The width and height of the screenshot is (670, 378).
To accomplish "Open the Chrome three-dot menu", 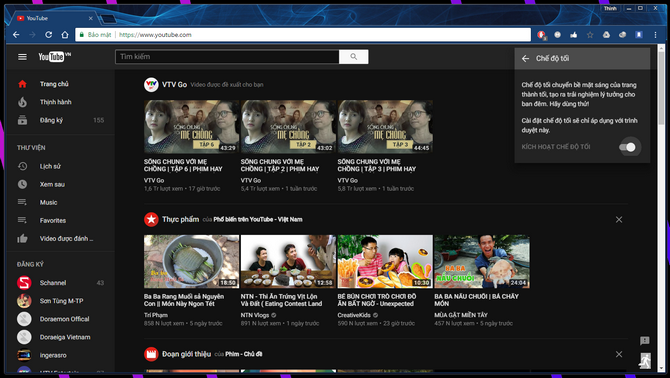I will click(x=655, y=35).
